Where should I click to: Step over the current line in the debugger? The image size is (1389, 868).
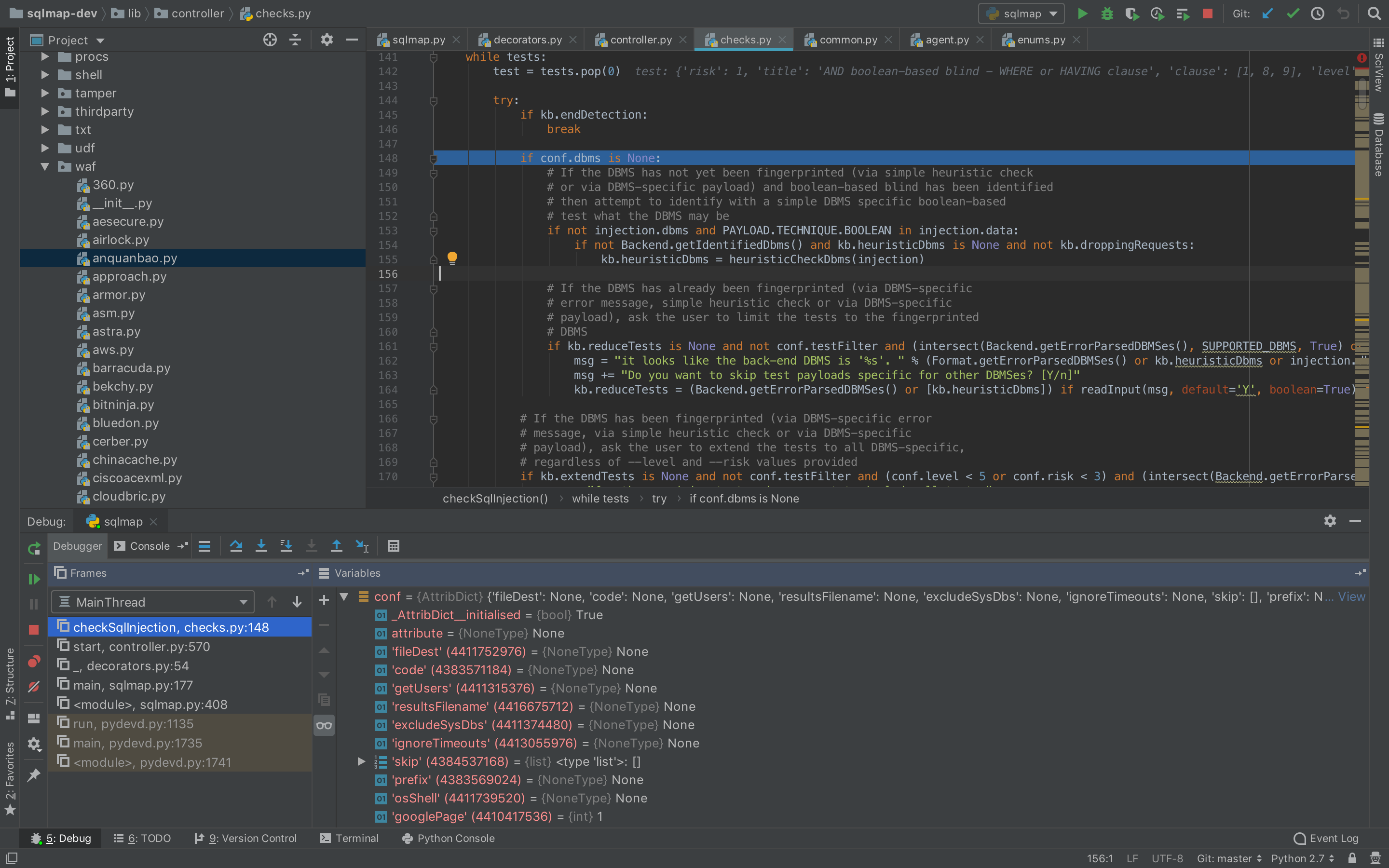coord(236,546)
